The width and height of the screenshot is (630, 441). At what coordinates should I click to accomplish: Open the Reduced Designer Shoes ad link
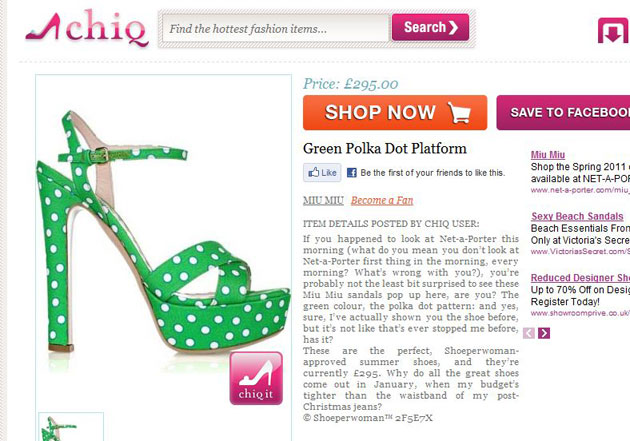click(x=580, y=278)
